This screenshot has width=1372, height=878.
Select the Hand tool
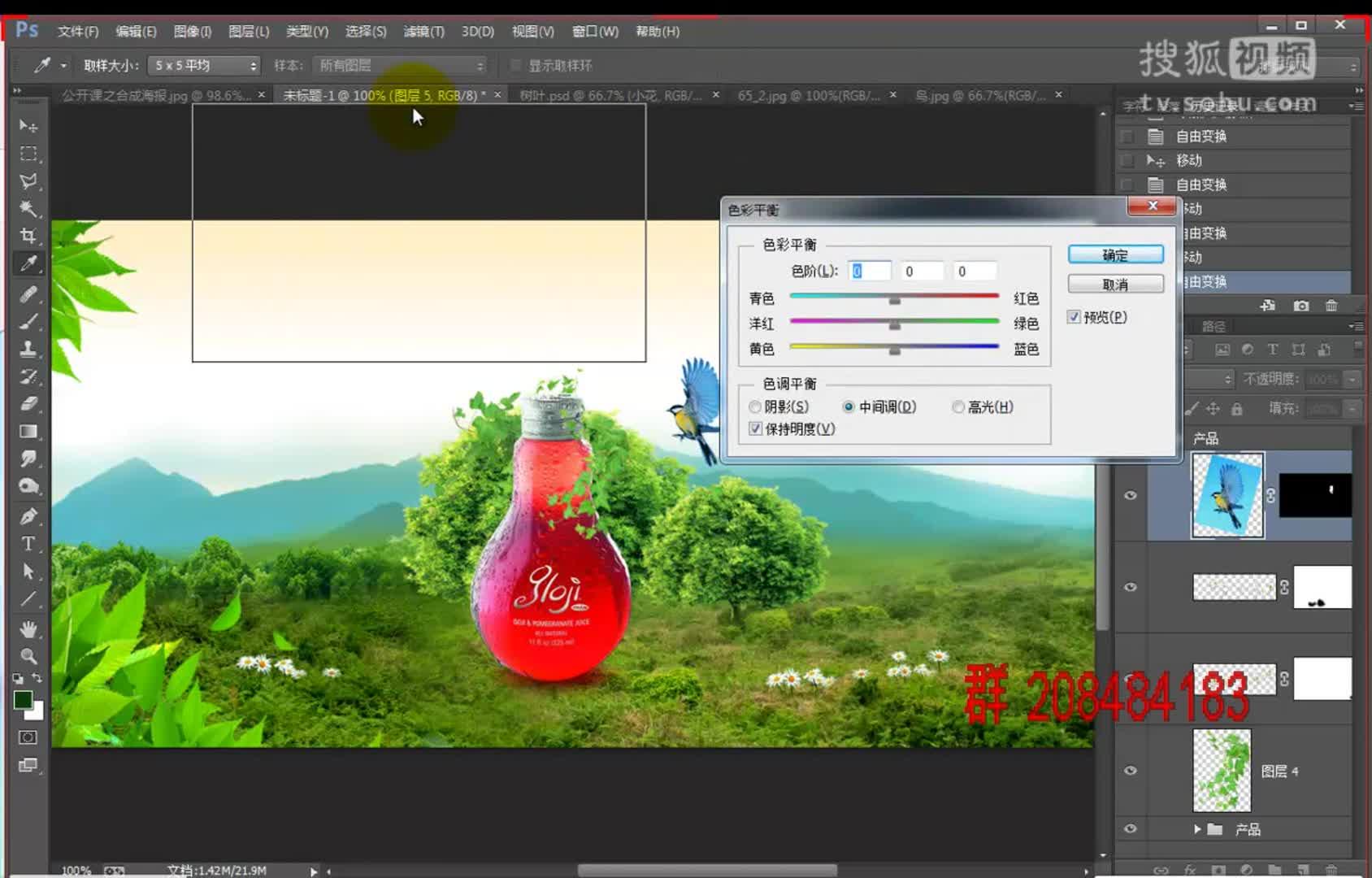click(28, 628)
